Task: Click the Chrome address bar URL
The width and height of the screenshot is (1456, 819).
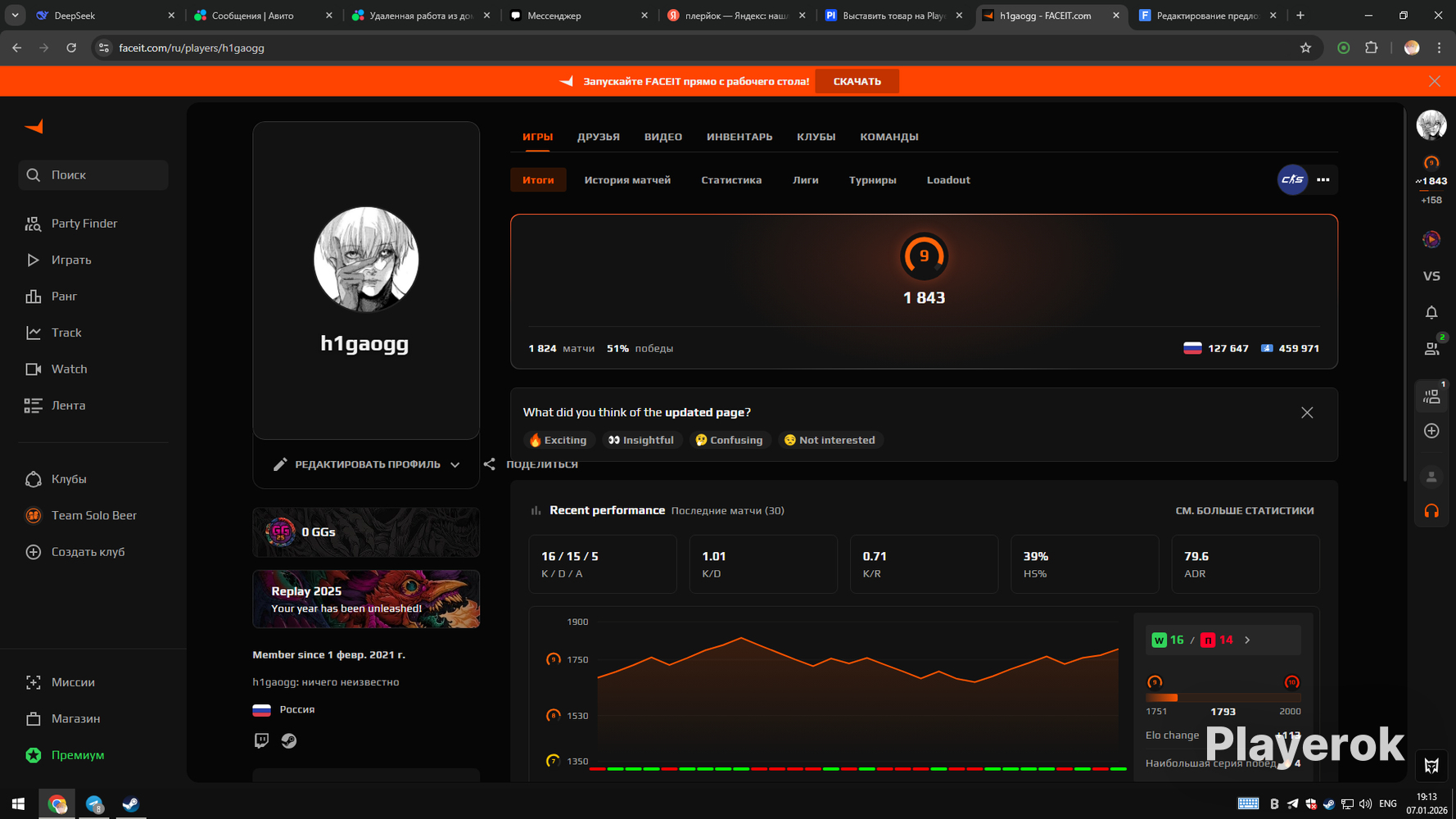Action: point(192,48)
